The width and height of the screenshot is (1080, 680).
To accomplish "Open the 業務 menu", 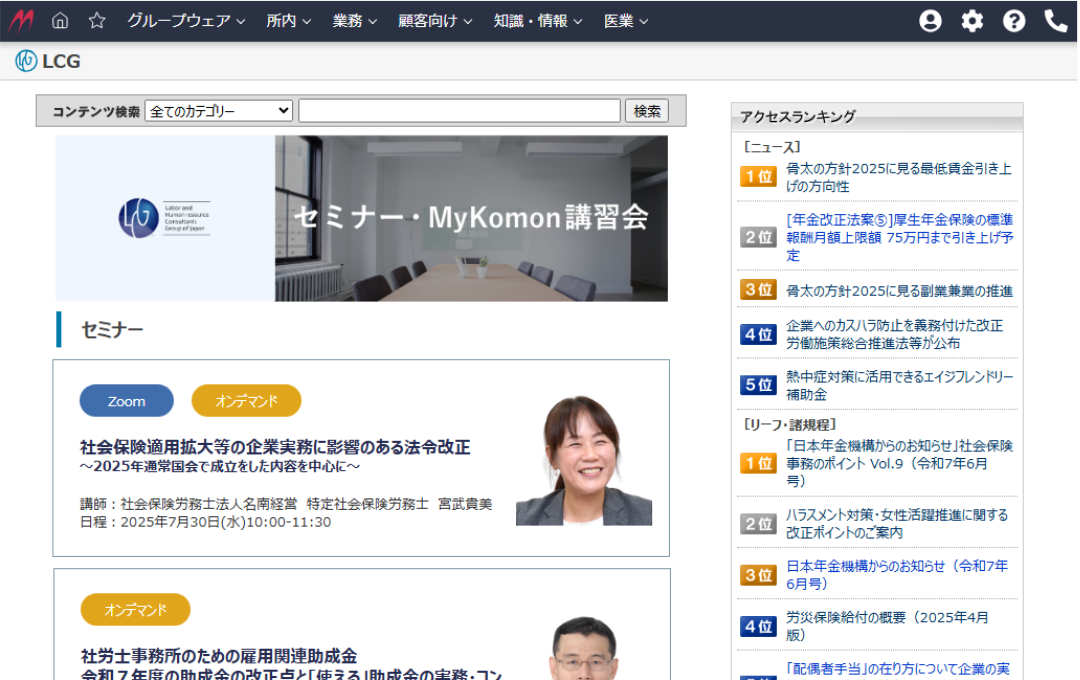I will (355, 21).
